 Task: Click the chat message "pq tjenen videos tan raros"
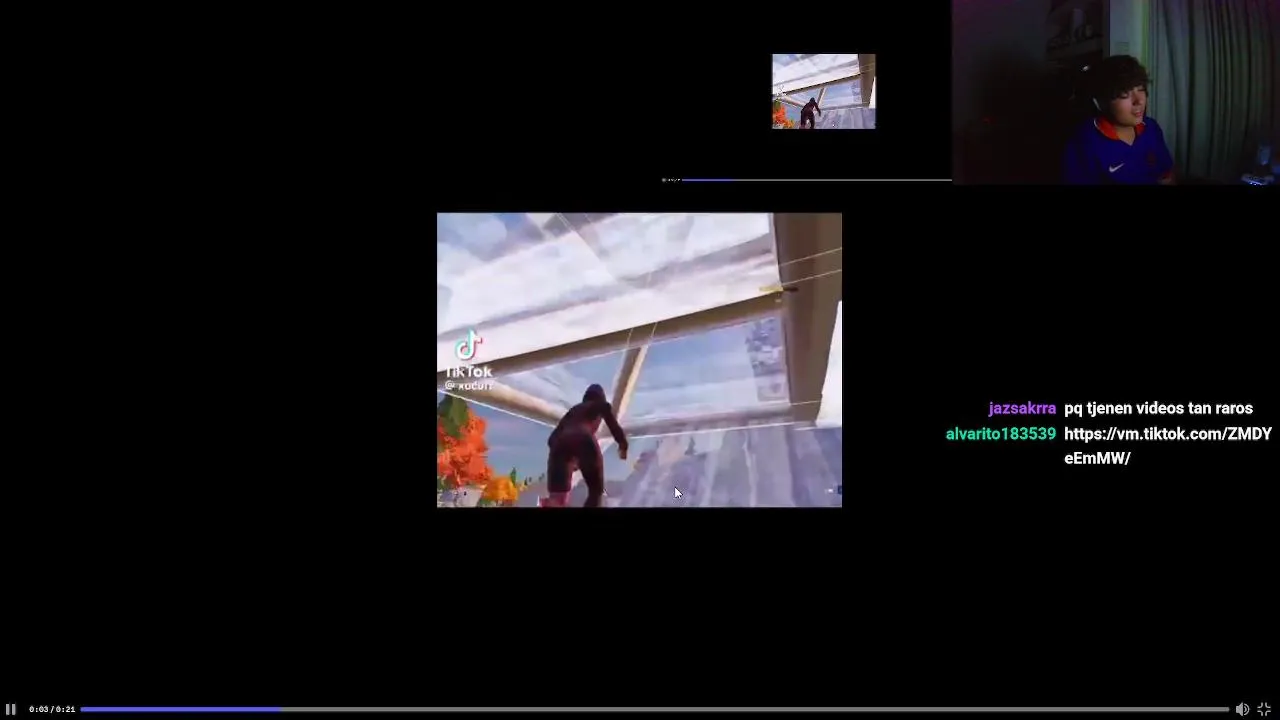pos(1158,408)
